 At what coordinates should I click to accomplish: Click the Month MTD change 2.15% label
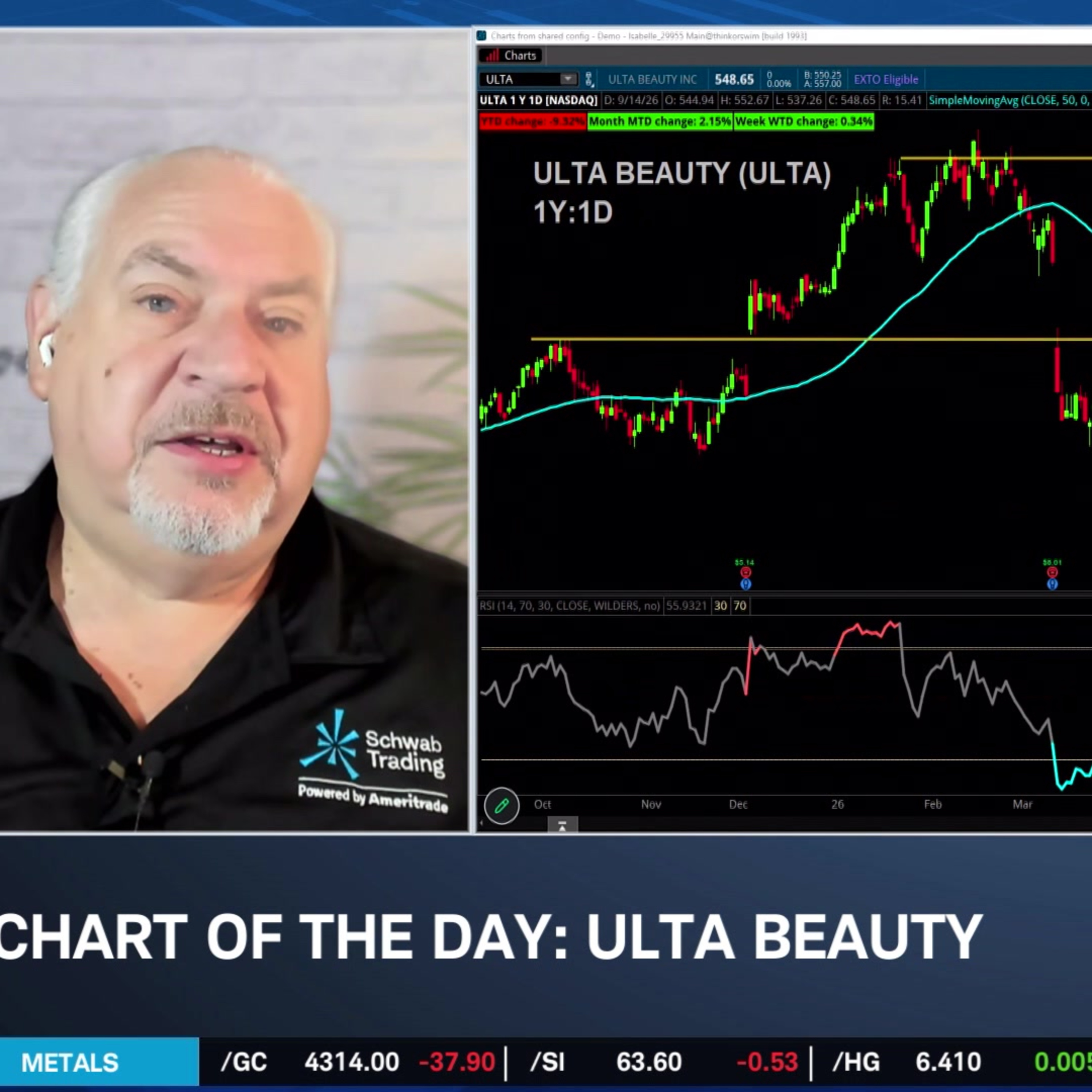point(660,122)
